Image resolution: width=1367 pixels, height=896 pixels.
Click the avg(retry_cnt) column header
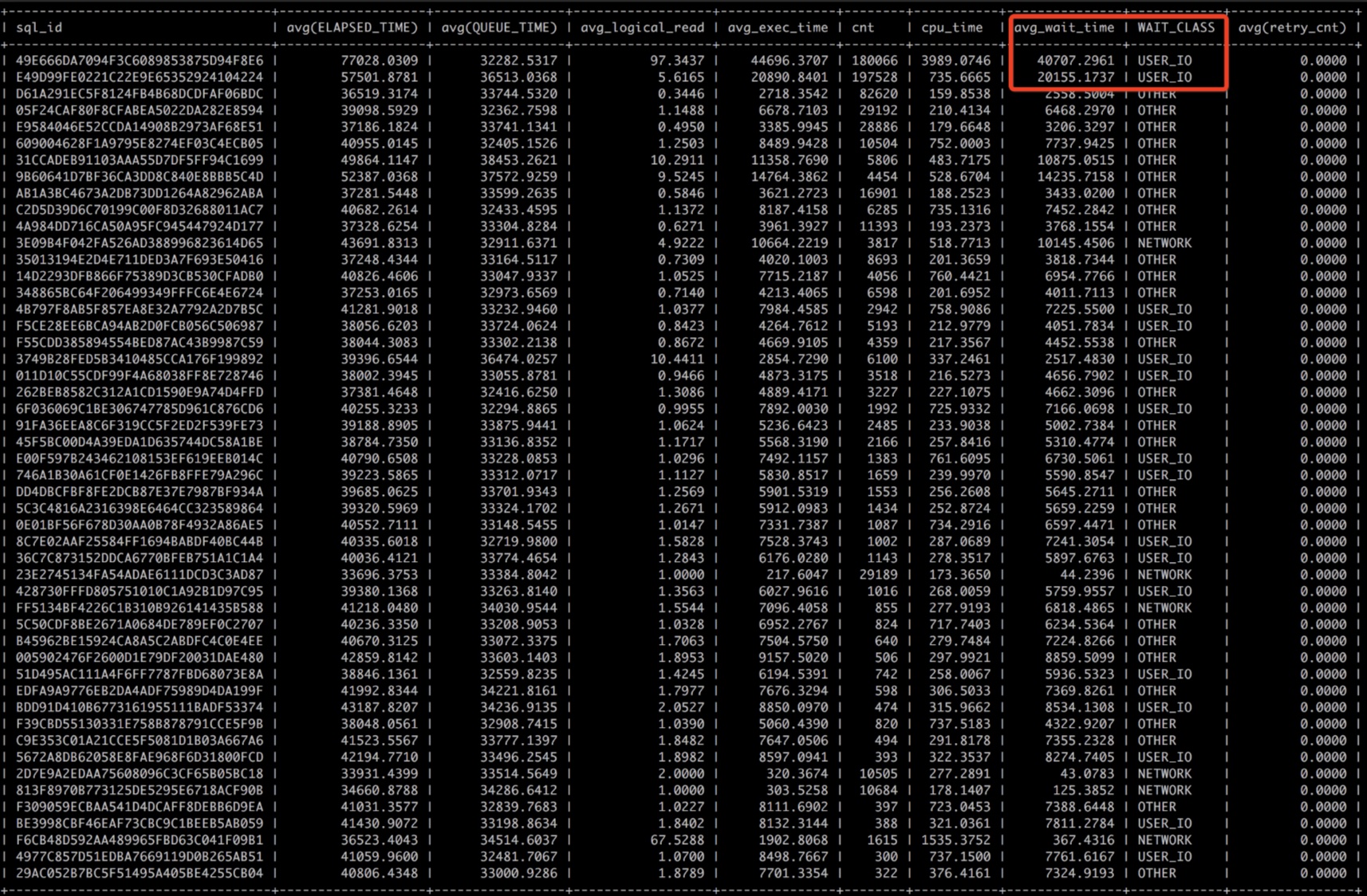pyautogui.click(x=1292, y=27)
